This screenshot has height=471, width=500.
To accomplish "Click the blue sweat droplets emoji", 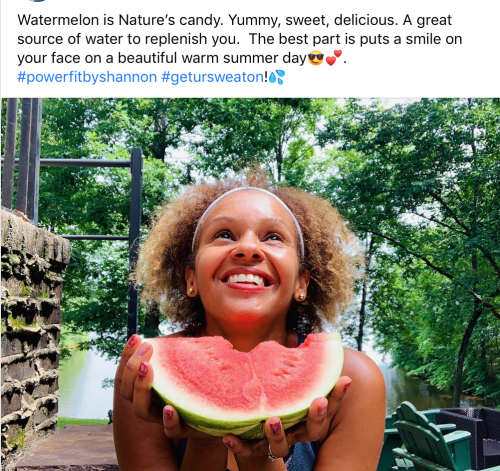I will pos(277,77).
